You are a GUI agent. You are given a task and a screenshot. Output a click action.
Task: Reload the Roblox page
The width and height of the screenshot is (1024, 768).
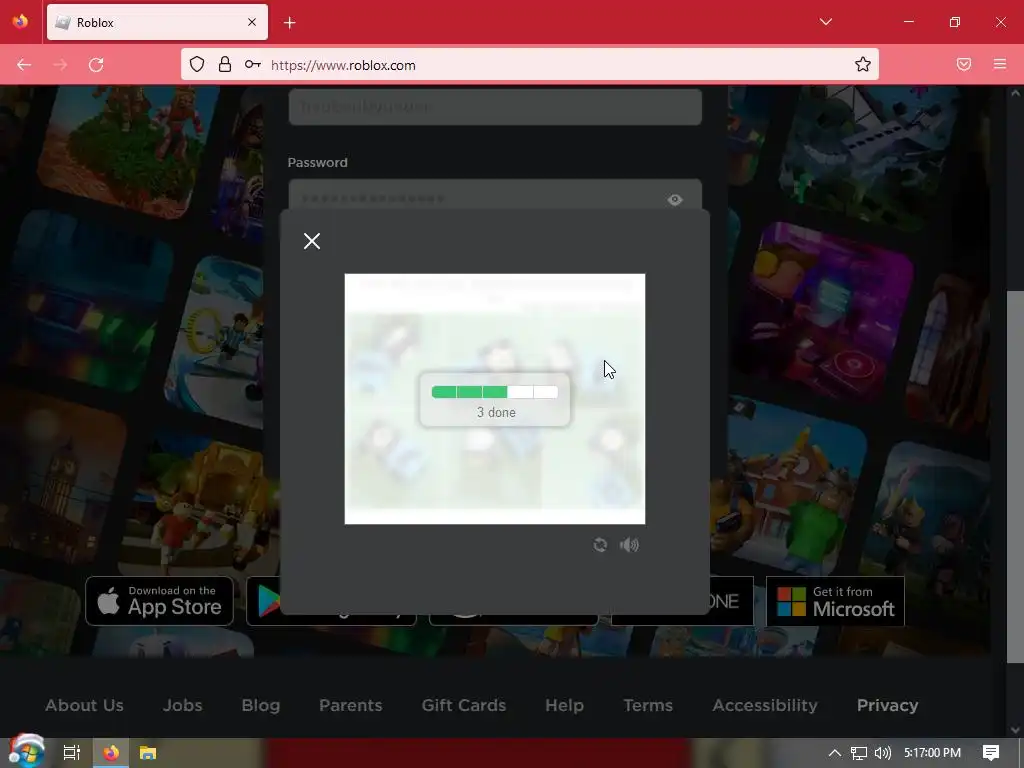(x=96, y=65)
